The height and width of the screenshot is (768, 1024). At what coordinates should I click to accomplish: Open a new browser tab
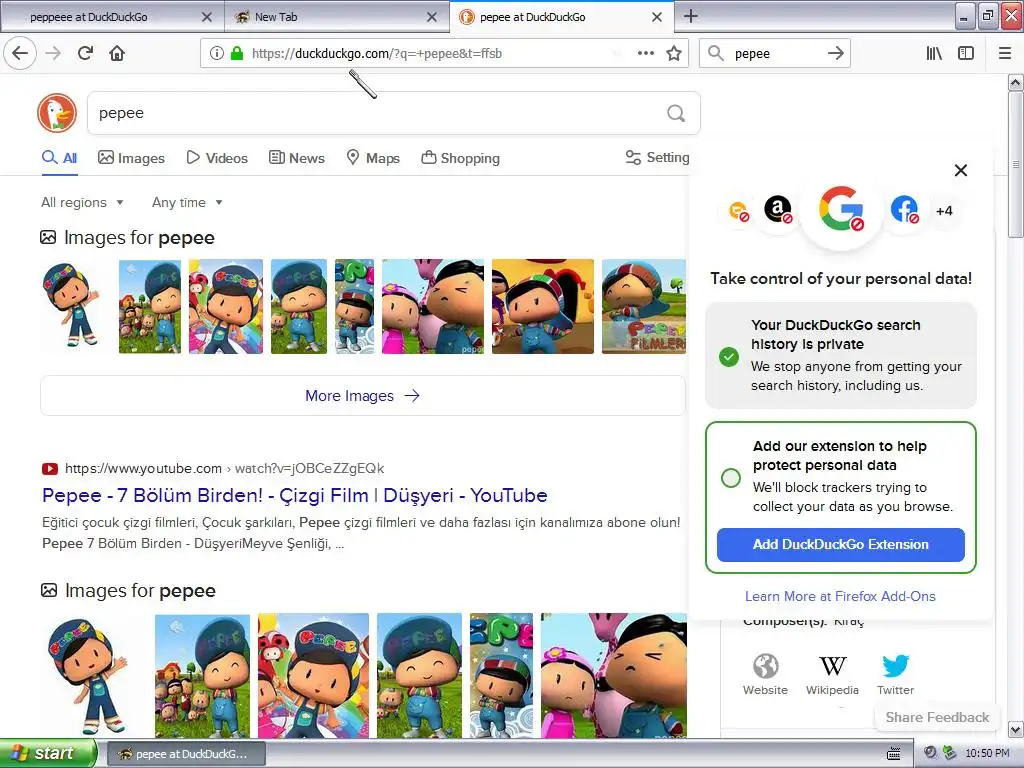pos(690,16)
